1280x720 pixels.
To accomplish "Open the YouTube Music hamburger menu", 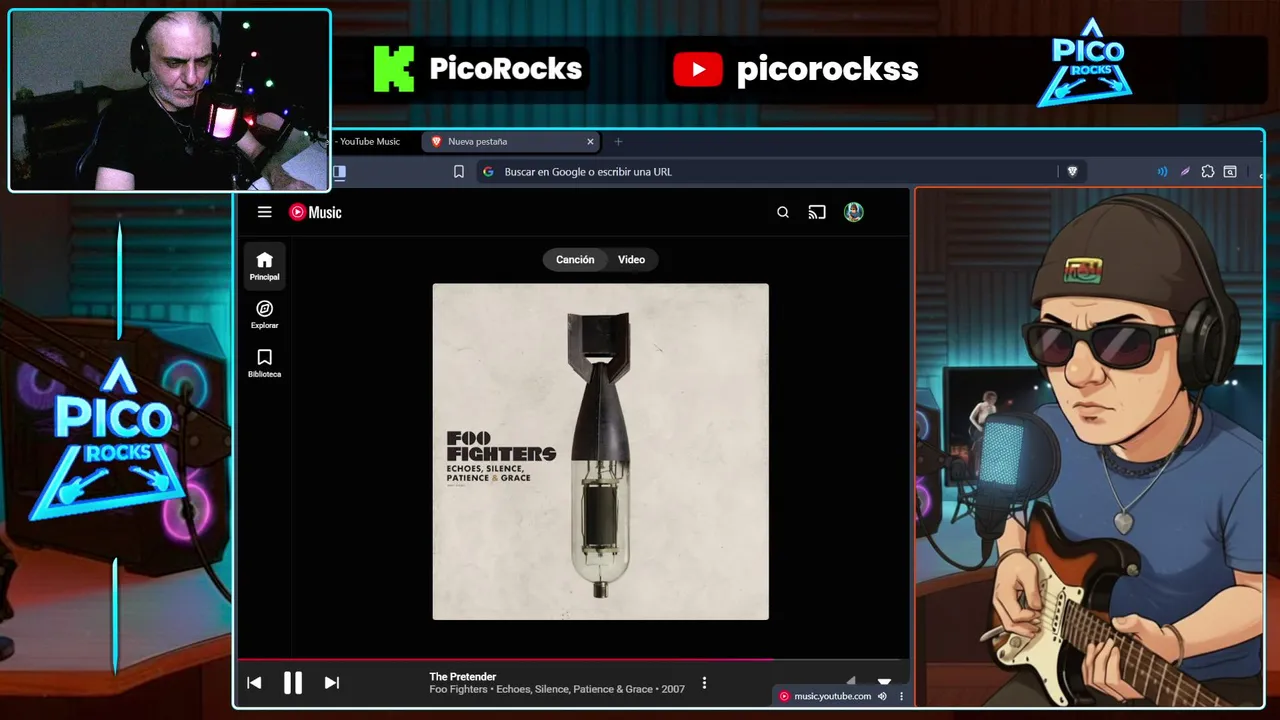I will (x=264, y=212).
